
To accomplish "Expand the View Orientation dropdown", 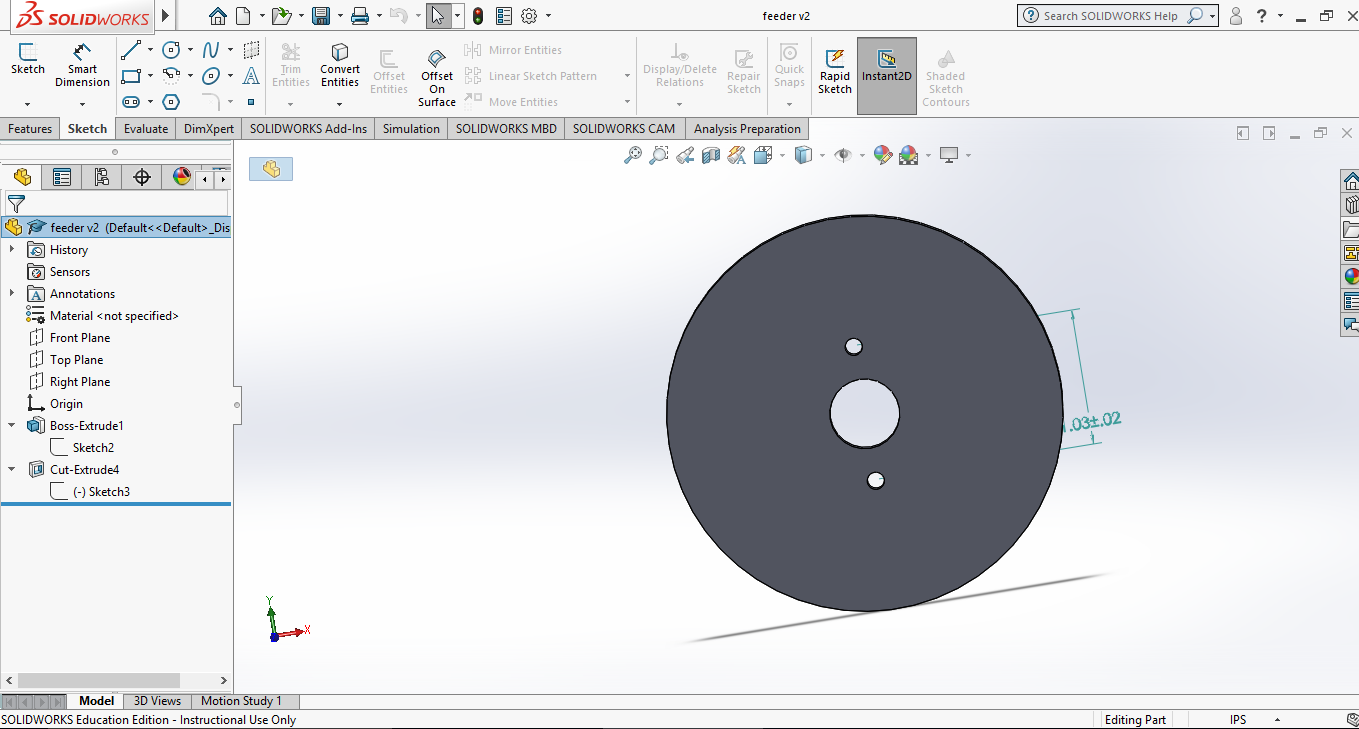I will (783, 155).
